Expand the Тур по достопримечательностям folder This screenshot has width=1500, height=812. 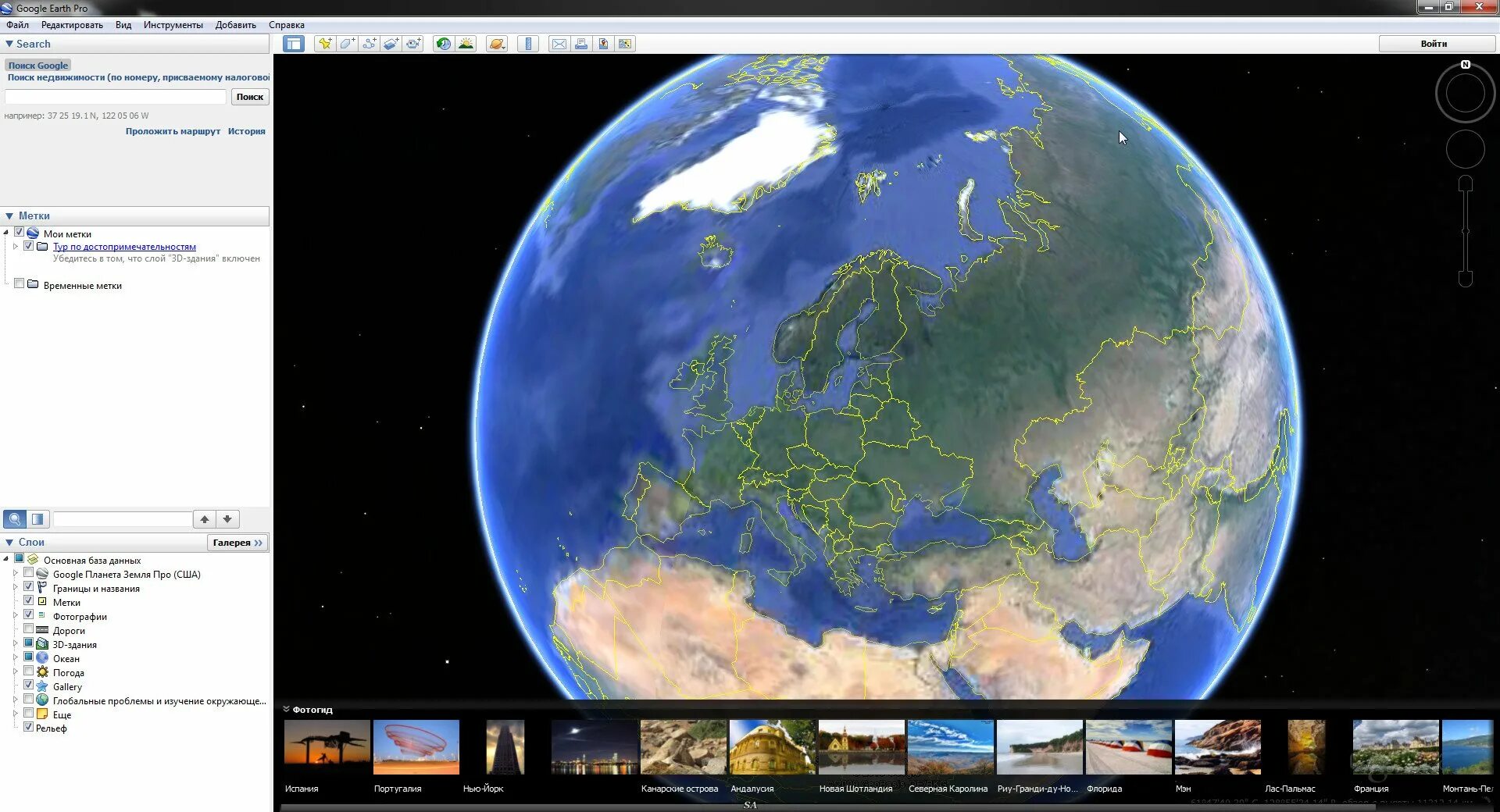pyautogui.click(x=16, y=247)
